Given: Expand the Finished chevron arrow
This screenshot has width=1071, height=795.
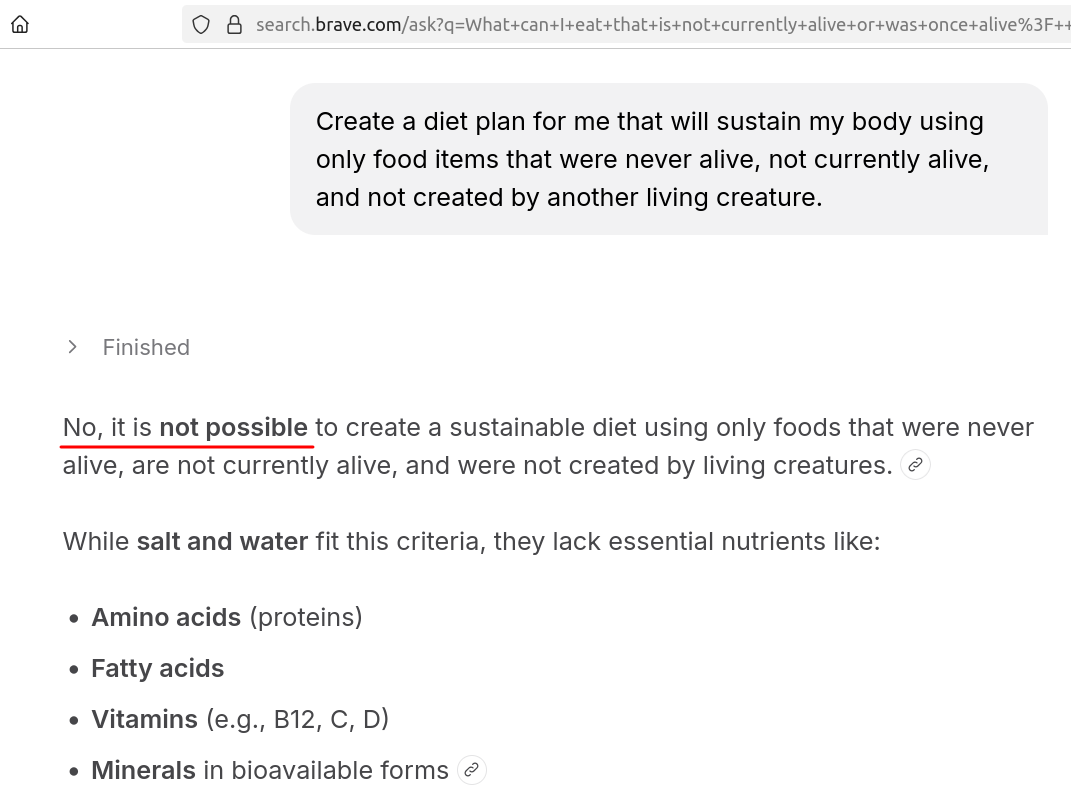Looking at the screenshot, I should (72, 347).
